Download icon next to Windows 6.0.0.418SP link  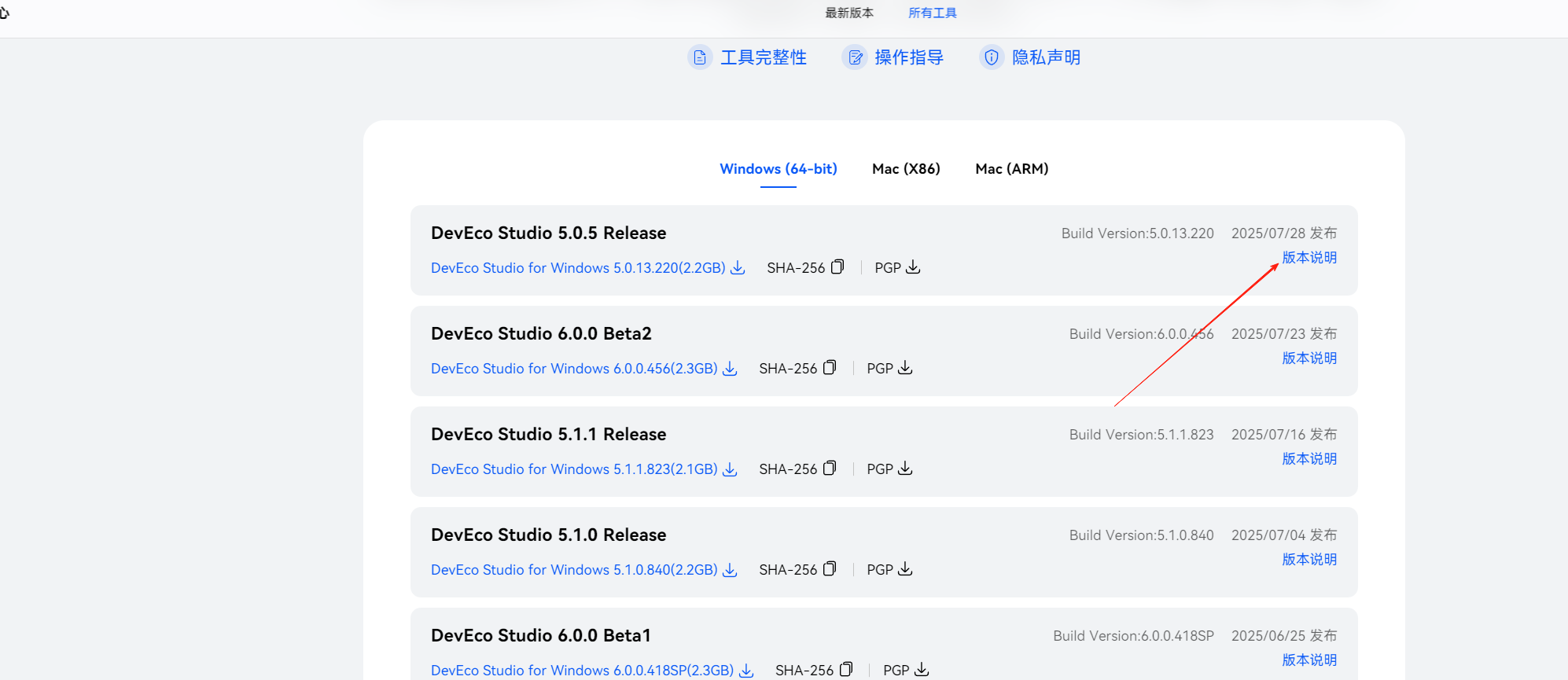pos(746,671)
